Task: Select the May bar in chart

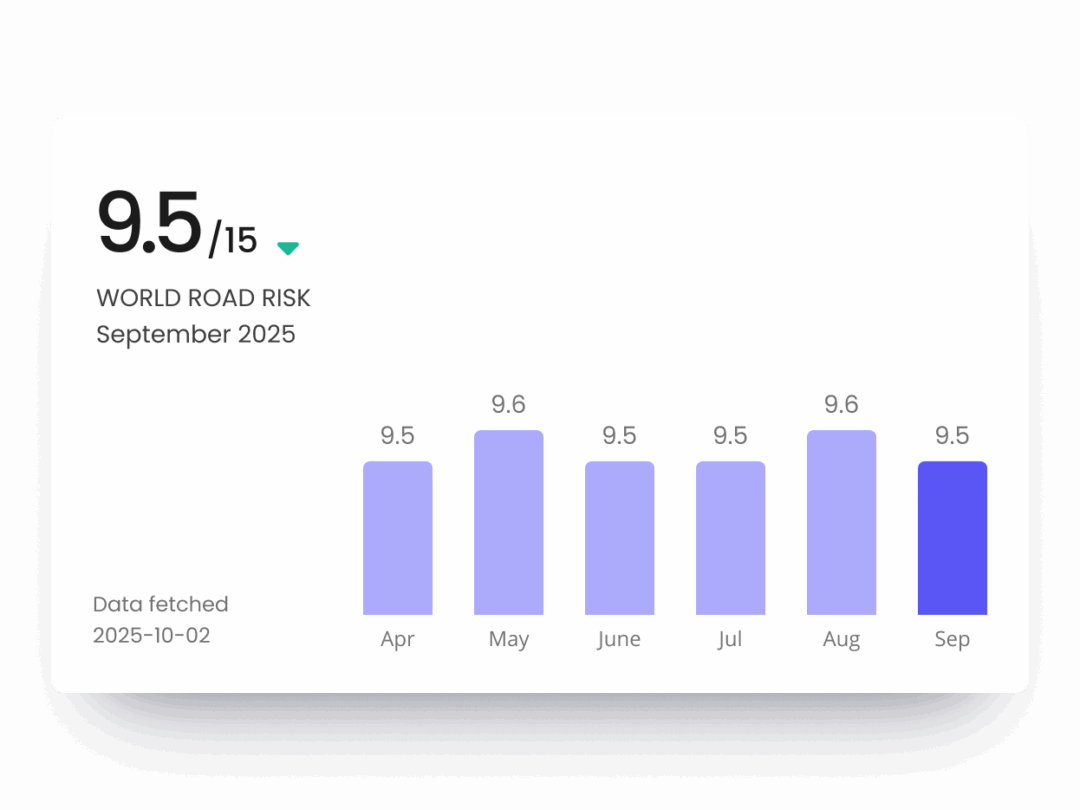Action: click(509, 522)
